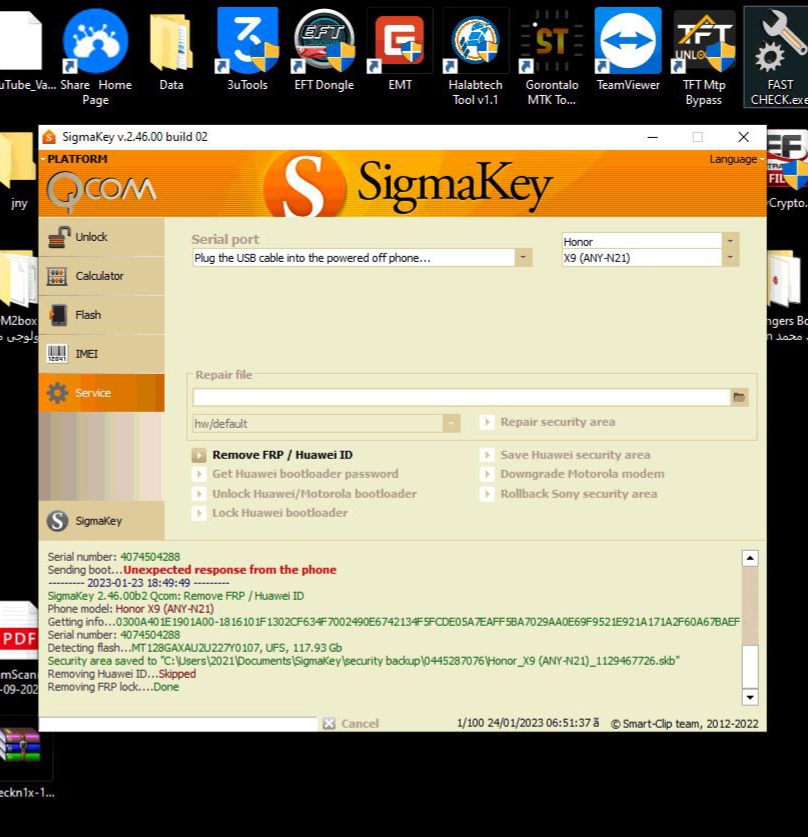This screenshot has height=837, width=808.
Task: Click the IMEI barcode icon
Action: coord(57,354)
